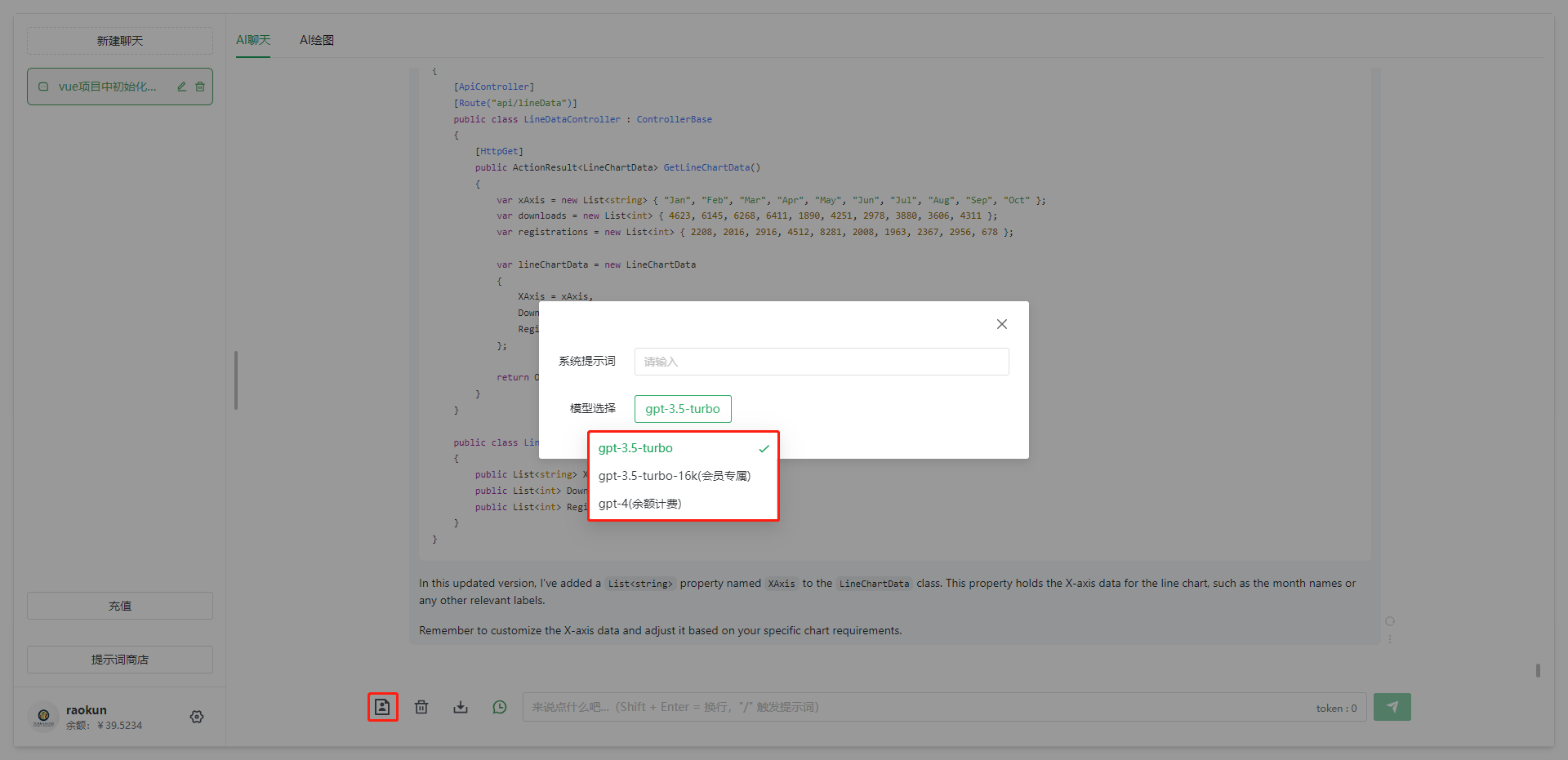Click the 充值 recharge button
1568x760 pixels.
pyautogui.click(x=120, y=606)
